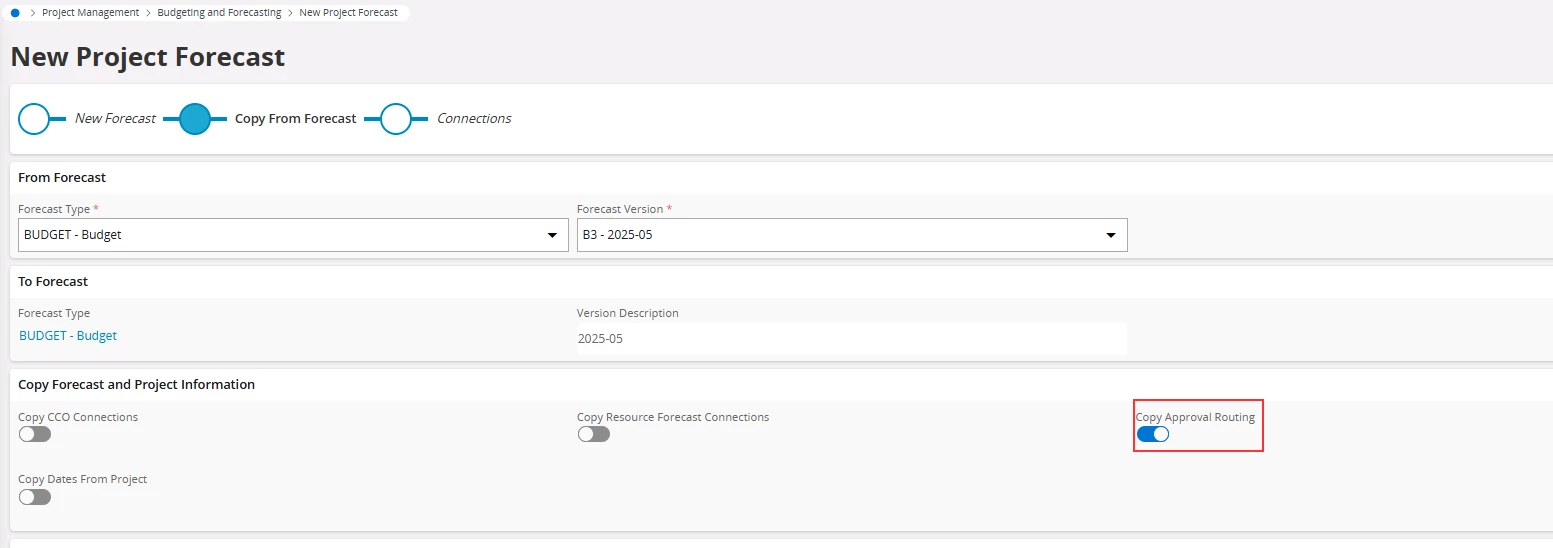
Task: Click the Version Description field with 2025-05
Action: tap(852, 339)
